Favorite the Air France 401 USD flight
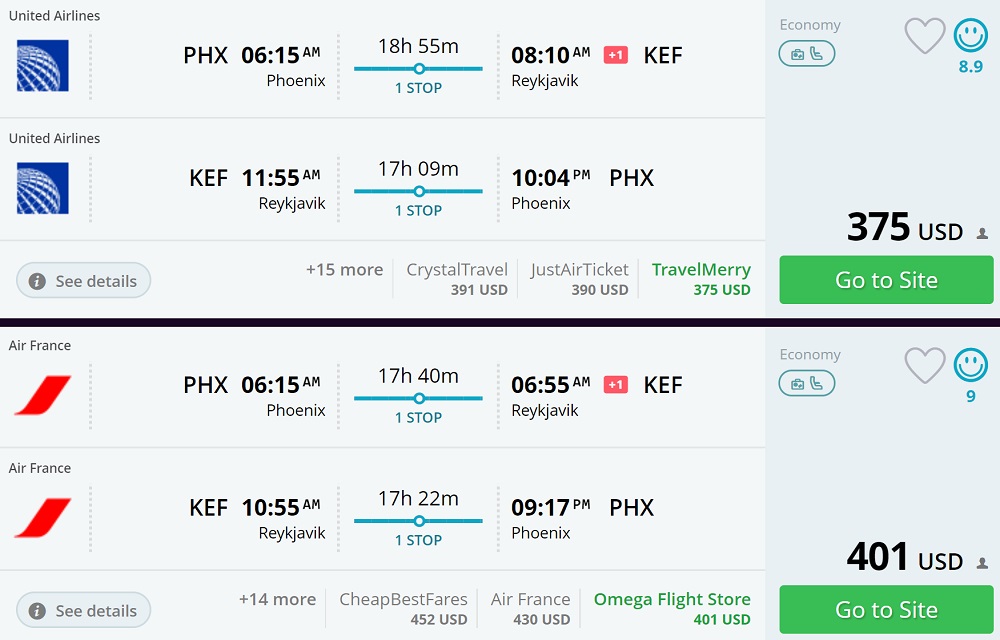The height and width of the screenshot is (640, 1000). point(924,367)
